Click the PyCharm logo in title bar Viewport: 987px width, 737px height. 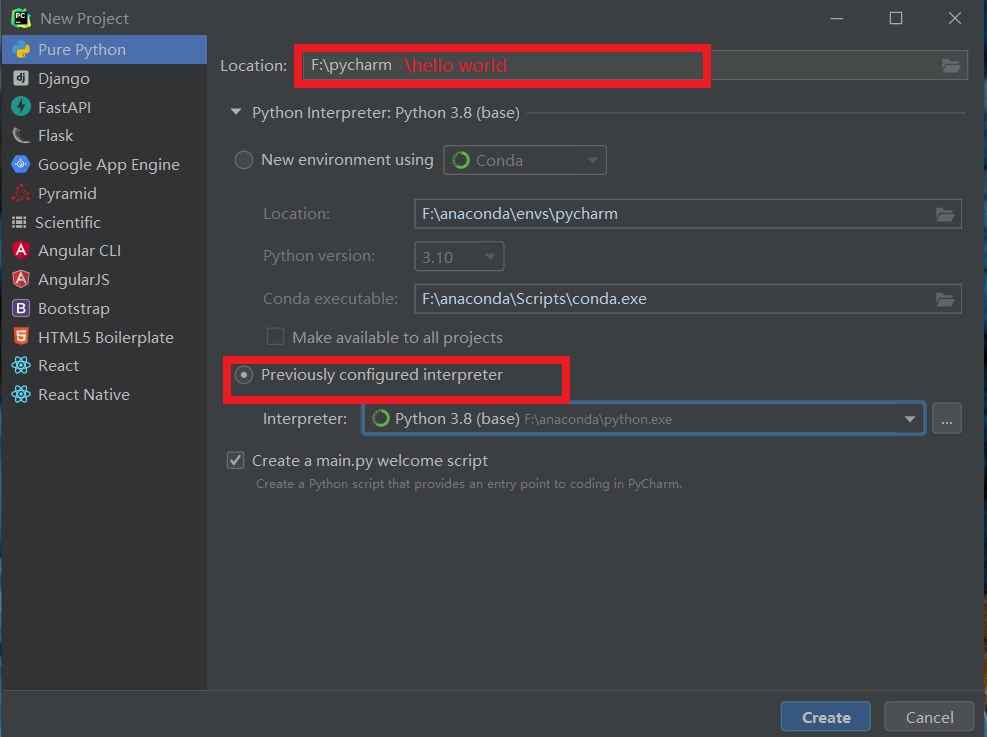point(21,18)
